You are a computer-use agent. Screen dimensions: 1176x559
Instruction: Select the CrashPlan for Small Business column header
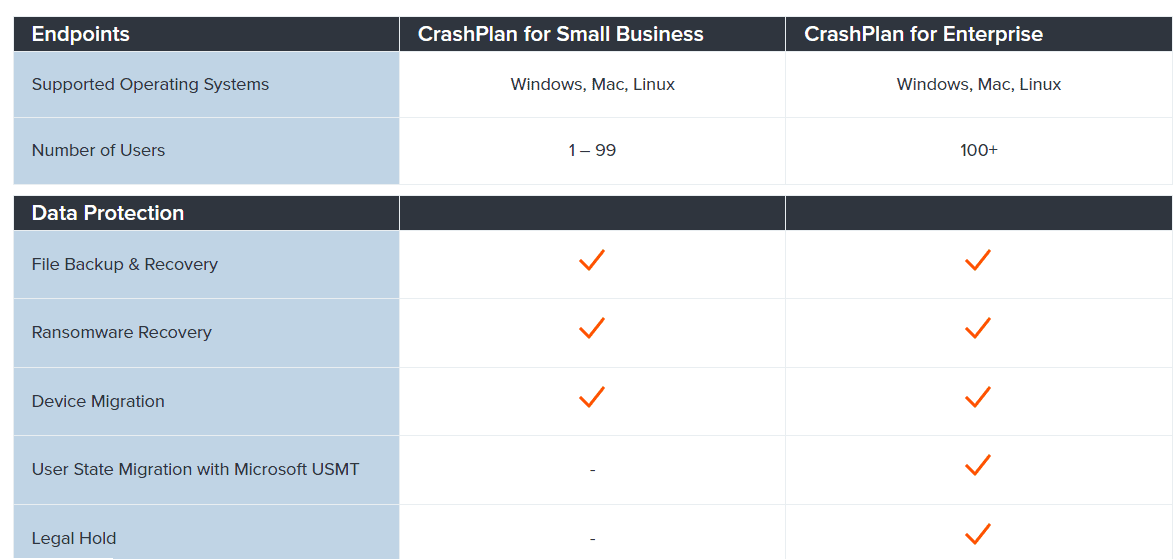point(561,34)
